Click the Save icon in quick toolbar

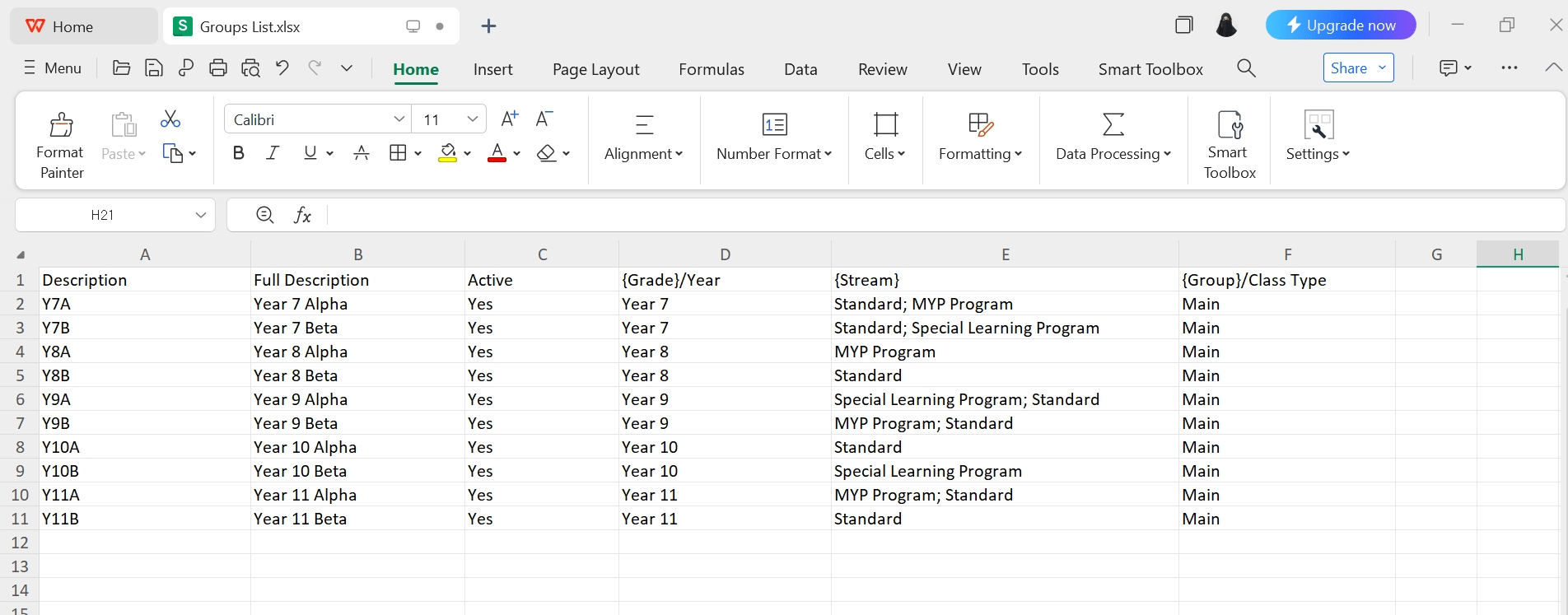(x=154, y=68)
